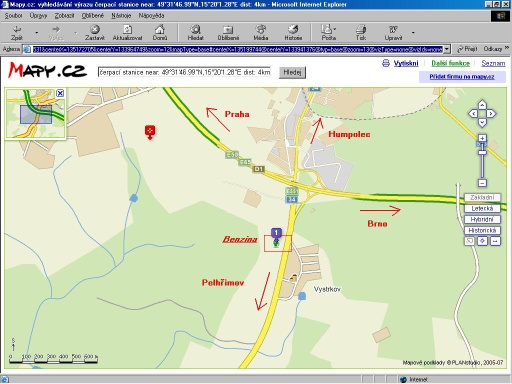
Task: Click the map zoom slider handle
Action: pyautogui.click(x=482, y=152)
